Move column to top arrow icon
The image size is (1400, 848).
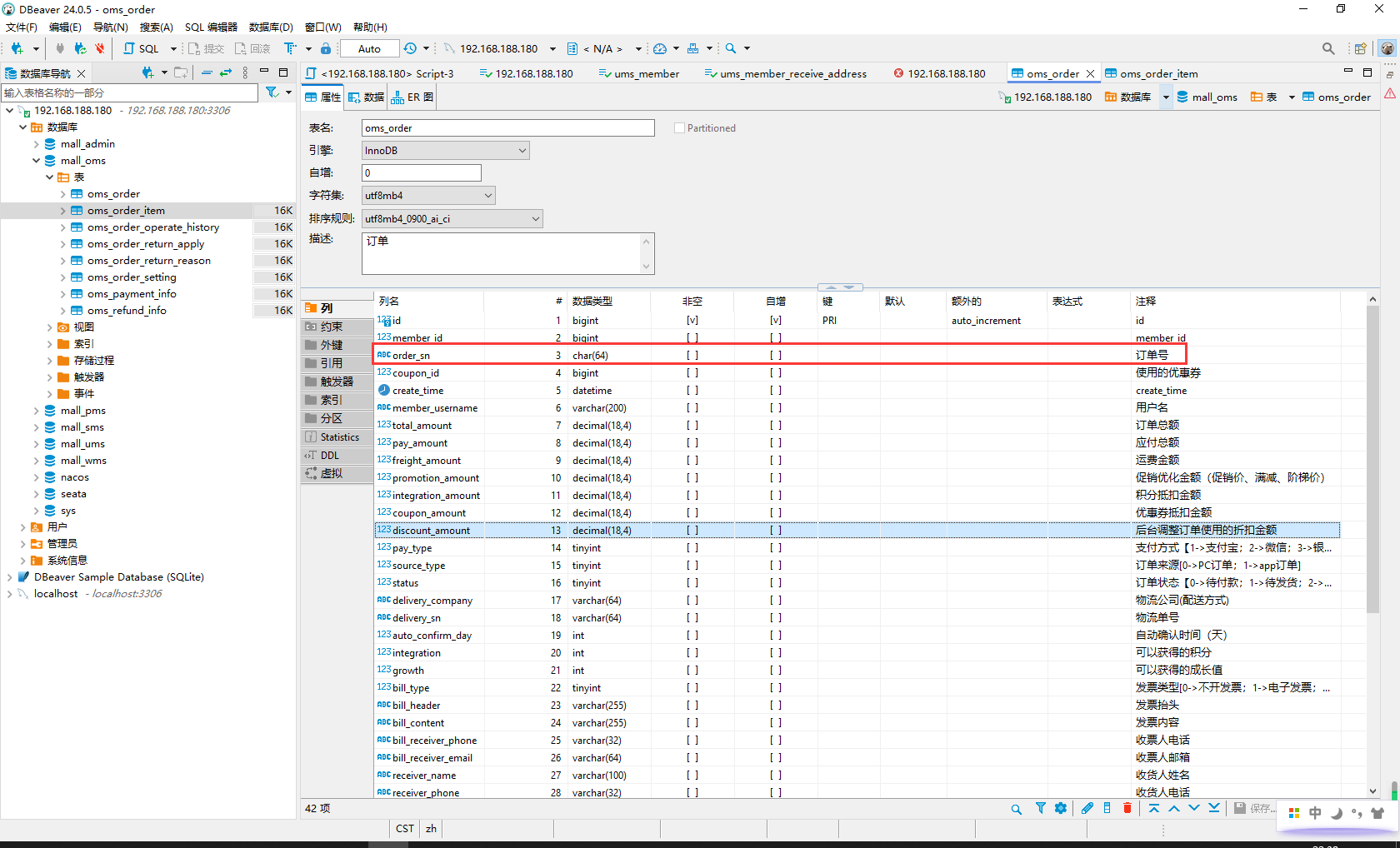click(1154, 808)
